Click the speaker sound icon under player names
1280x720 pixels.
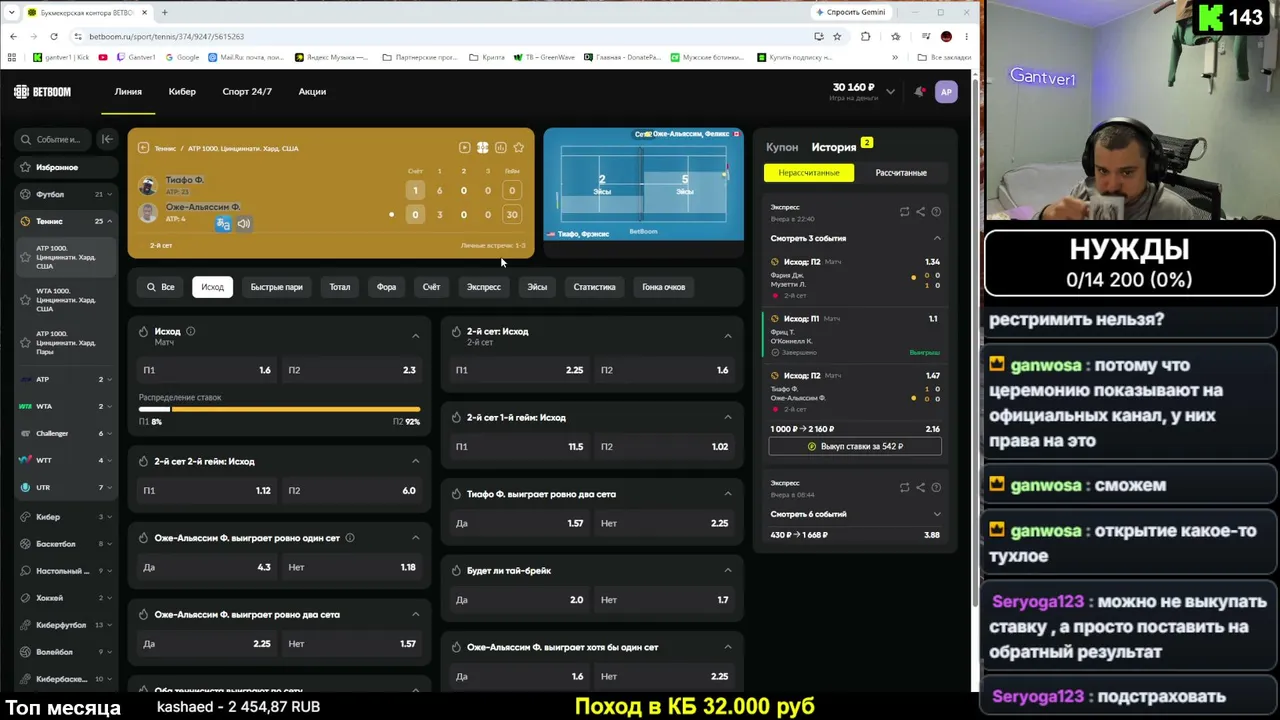pos(243,224)
